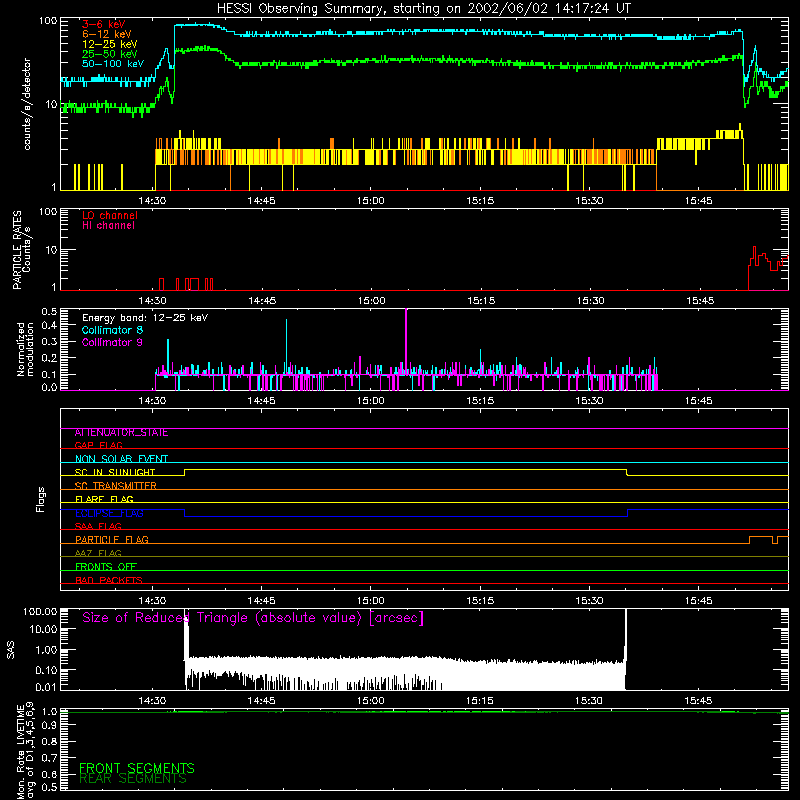The height and width of the screenshot is (800, 800).
Task: Select the dim REAR SEGMENTS legend label
Action: pyautogui.click(x=133, y=779)
